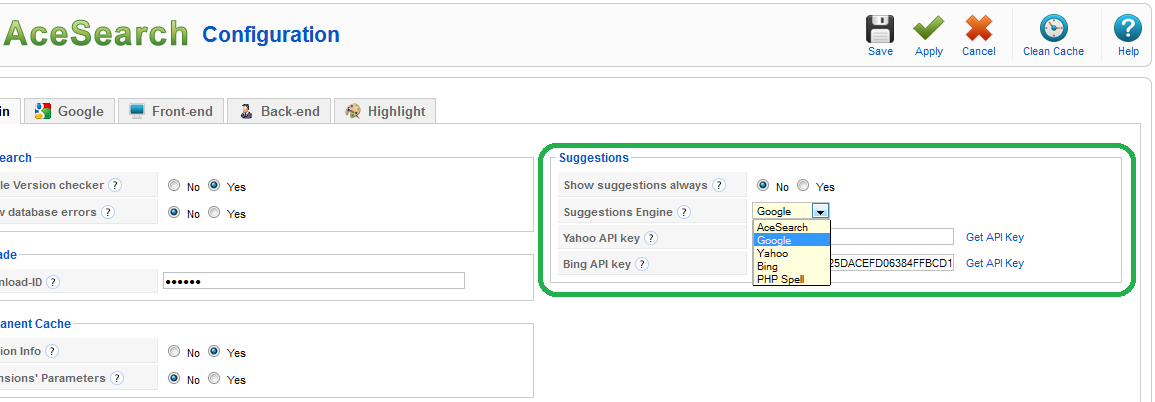
Task: Switch to the Highlight tab
Action: pyautogui.click(x=385, y=111)
